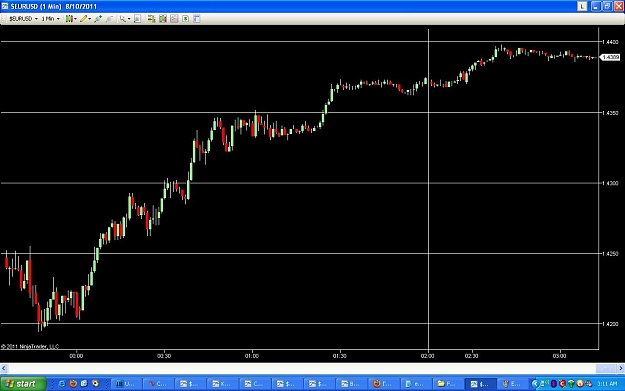Click the 01:00 time axis label

252,356
